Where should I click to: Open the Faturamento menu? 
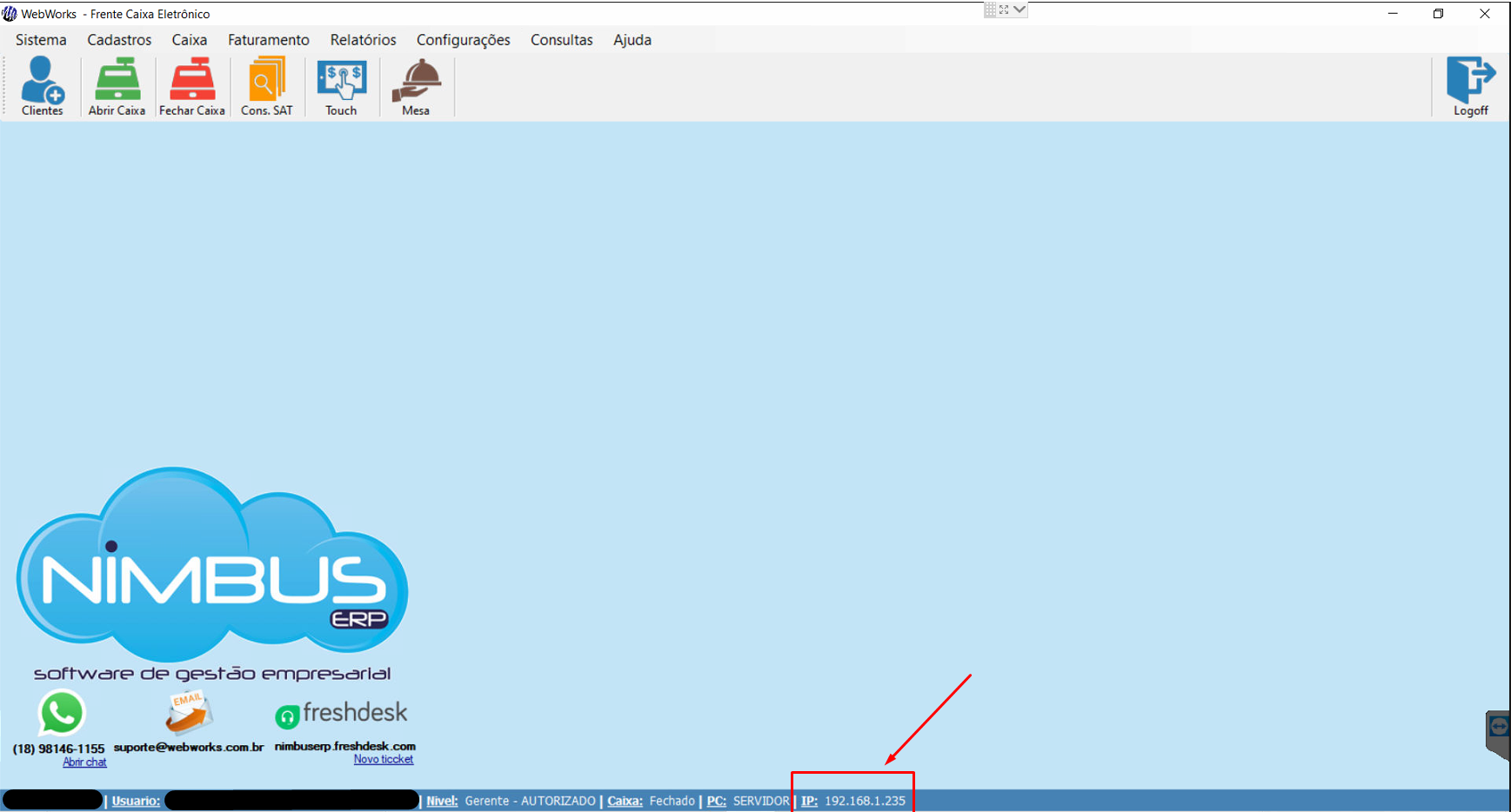(269, 40)
